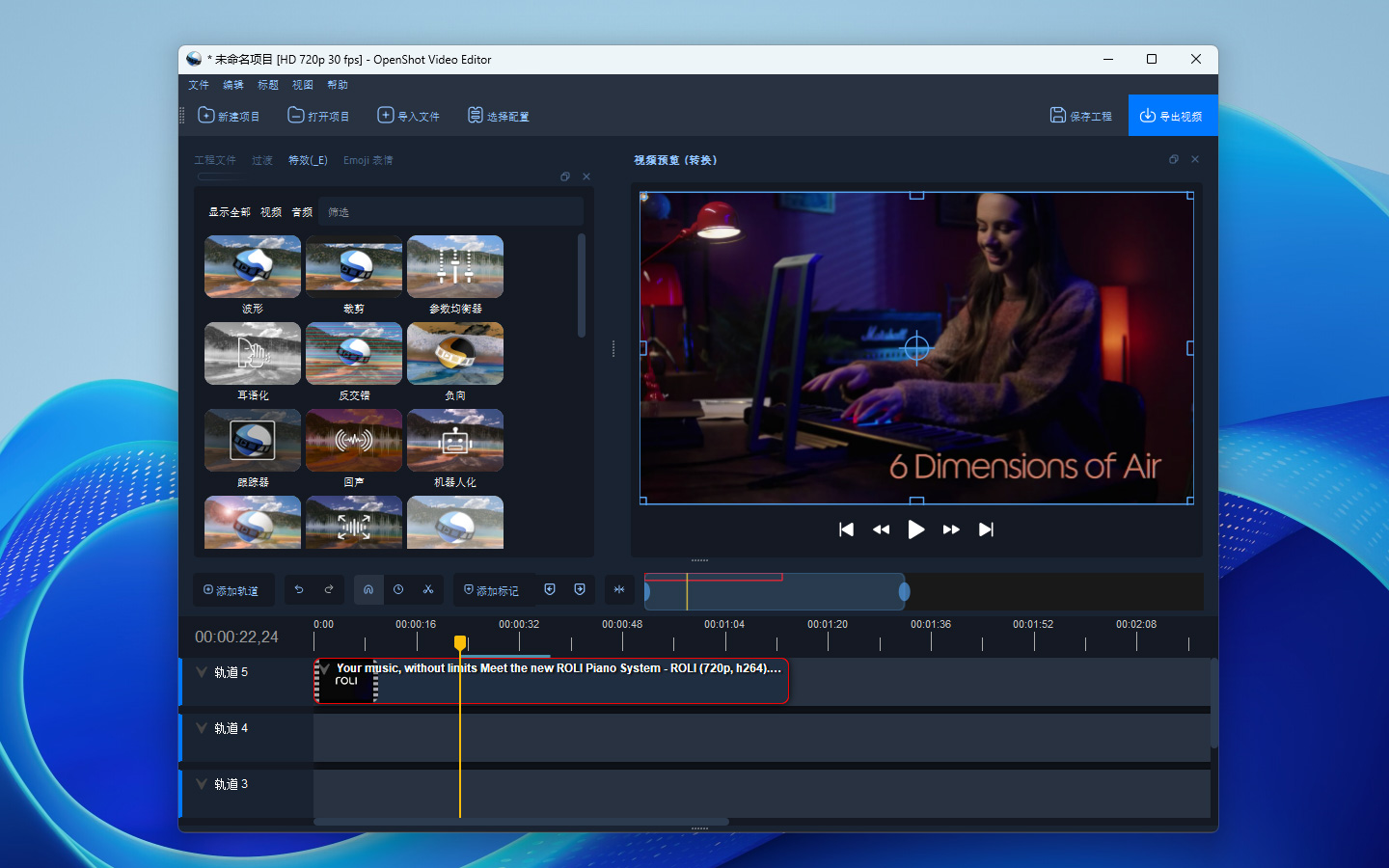
Task: Show only 视频 effects filter
Action: [x=271, y=212]
